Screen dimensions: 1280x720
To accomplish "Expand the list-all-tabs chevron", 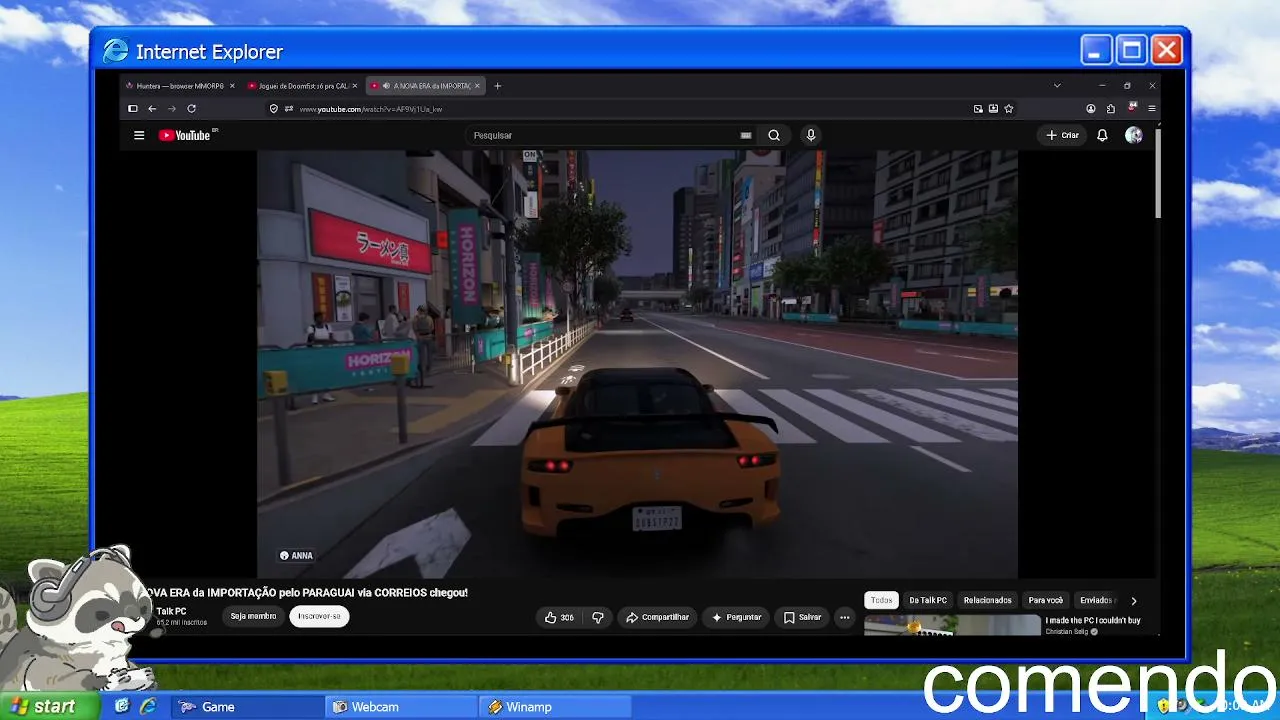I will click(x=1057, y=86).
